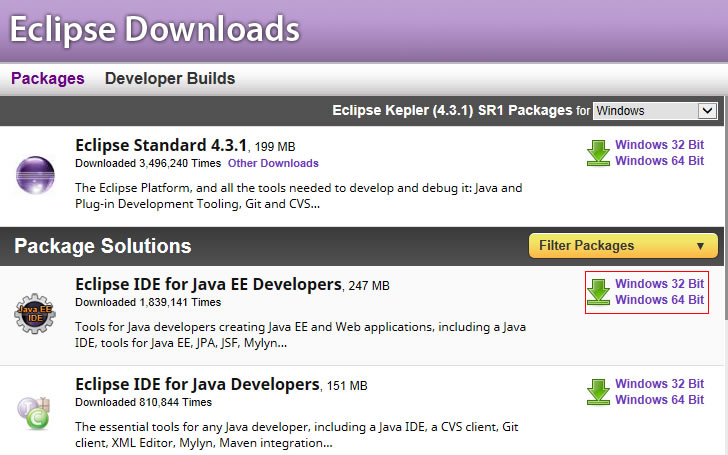Click the green download arrow for Eclipse Standard

598,153
